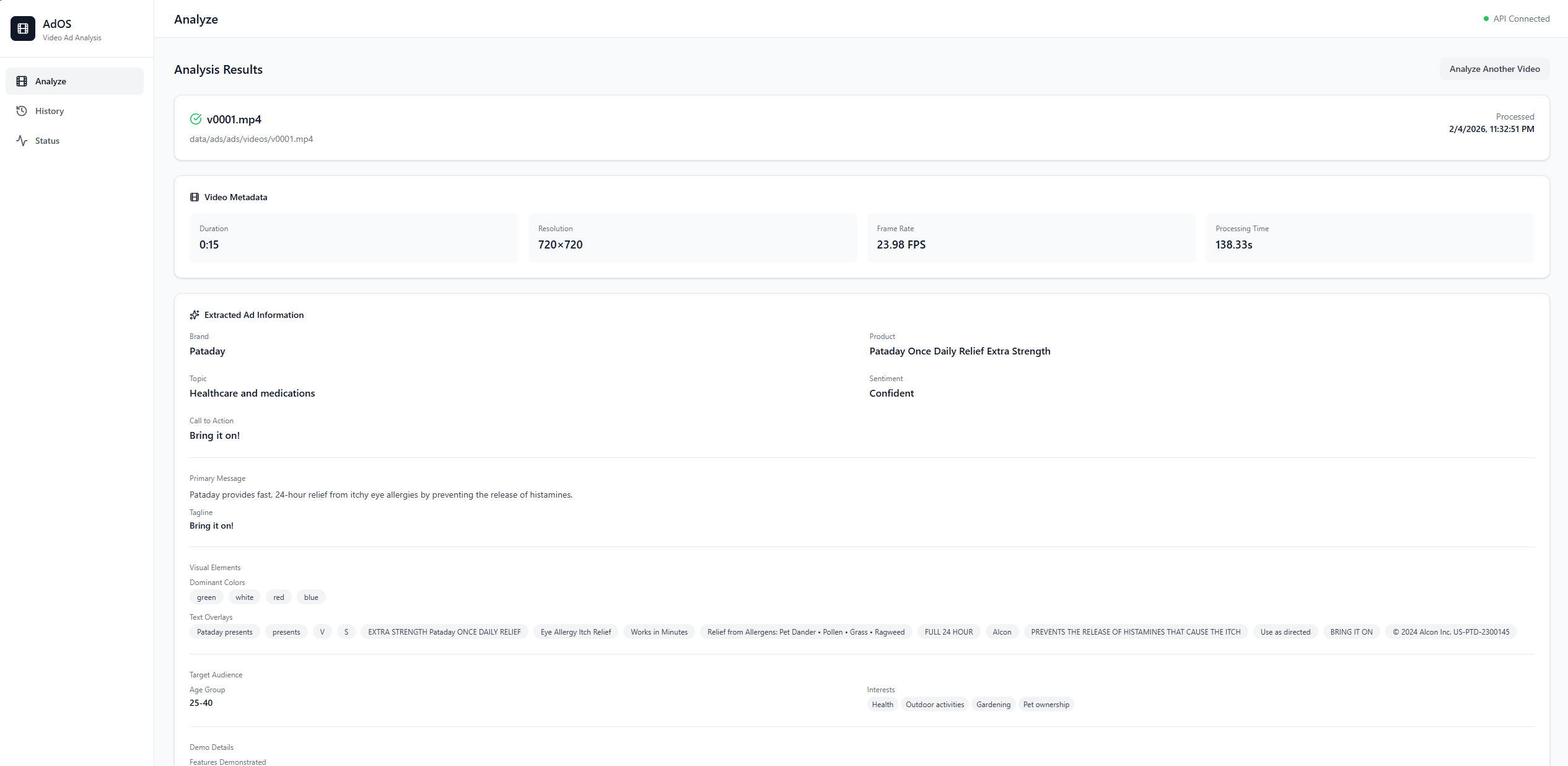Click the red dominant color tag
The width and height of the screenshot is (1568, 766).
[279, 597]
